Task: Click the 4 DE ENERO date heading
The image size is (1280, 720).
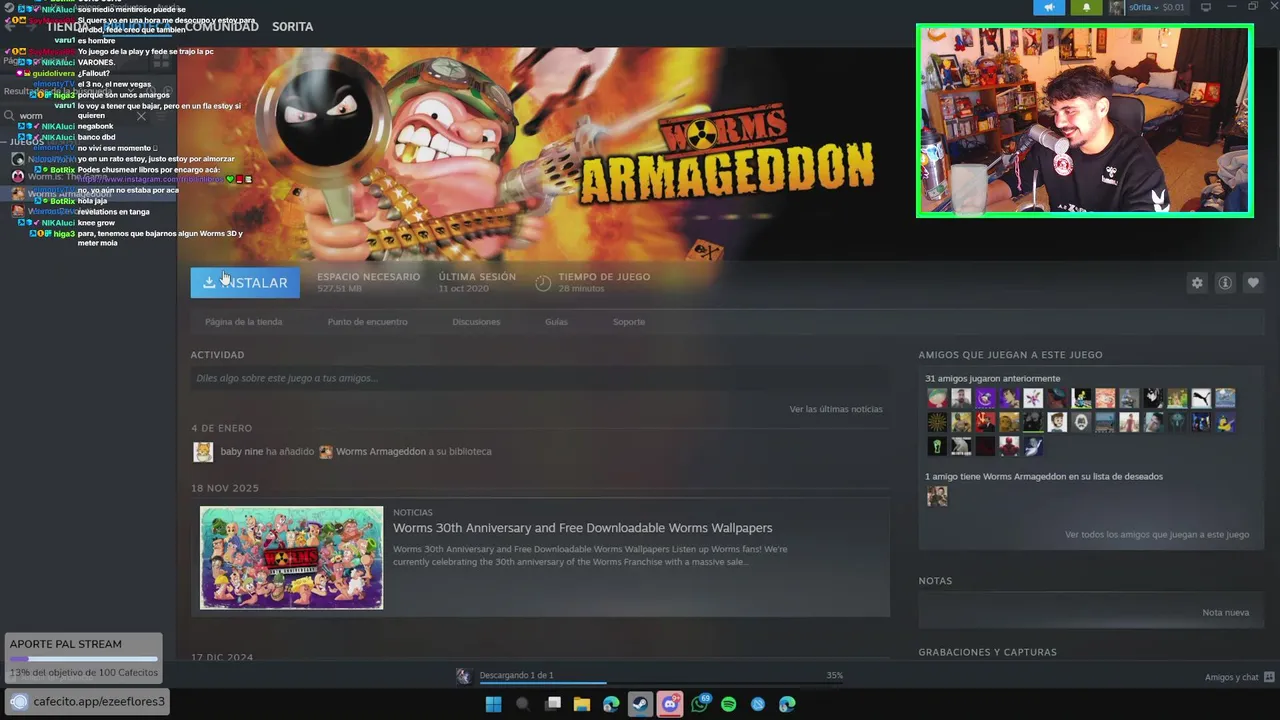Action: (x=221, y=428)
